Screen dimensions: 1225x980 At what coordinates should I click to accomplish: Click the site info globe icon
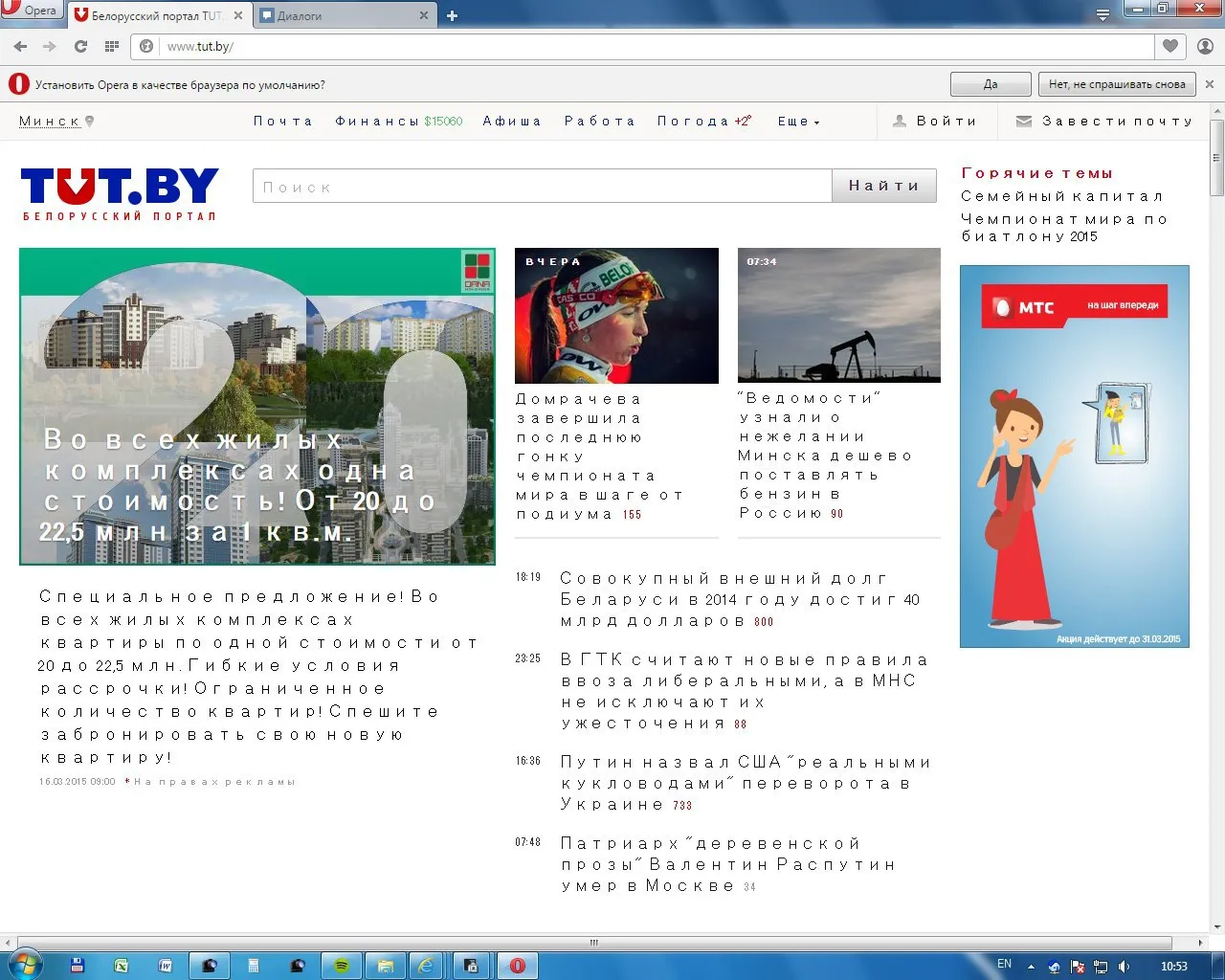click(x=146, y=46)
